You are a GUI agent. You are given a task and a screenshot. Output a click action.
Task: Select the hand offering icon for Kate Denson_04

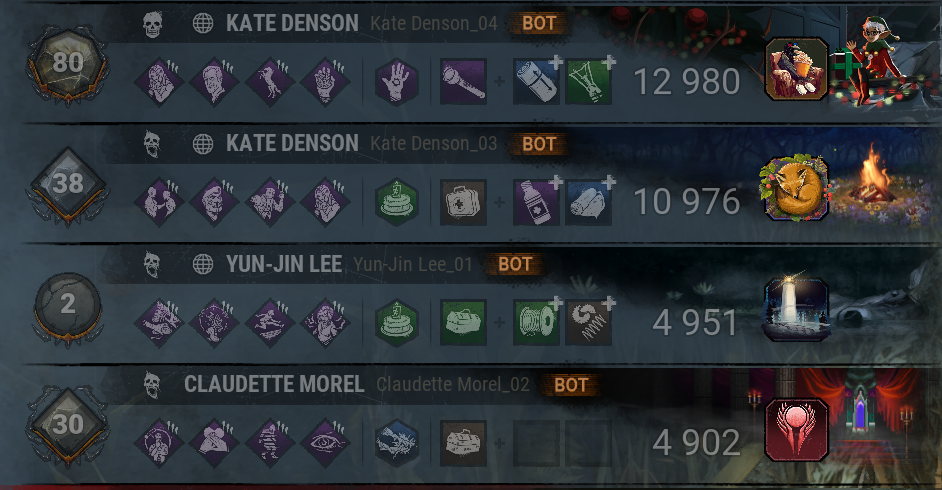[x=397, y=81]
